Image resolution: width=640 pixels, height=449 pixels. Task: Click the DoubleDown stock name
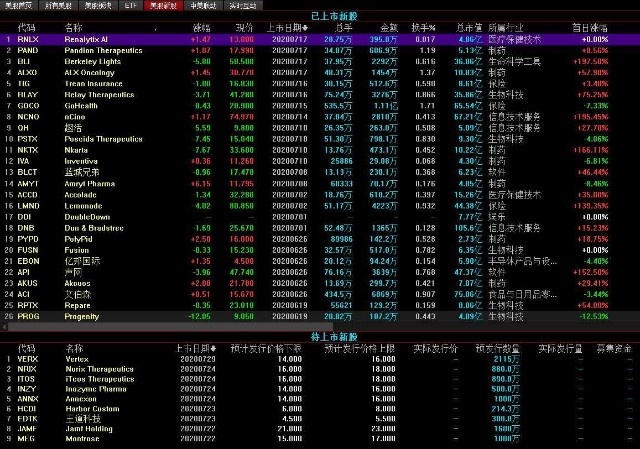(x=87, y=217)
